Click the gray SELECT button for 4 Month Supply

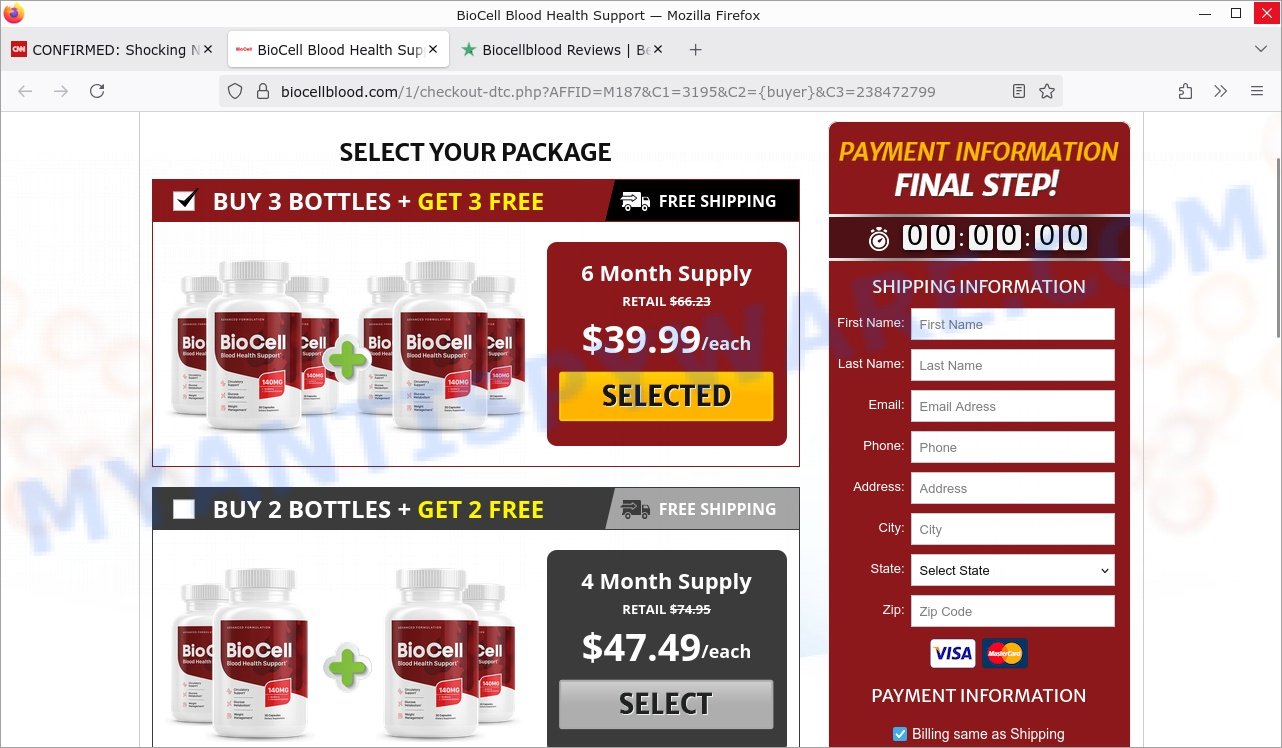666,704
